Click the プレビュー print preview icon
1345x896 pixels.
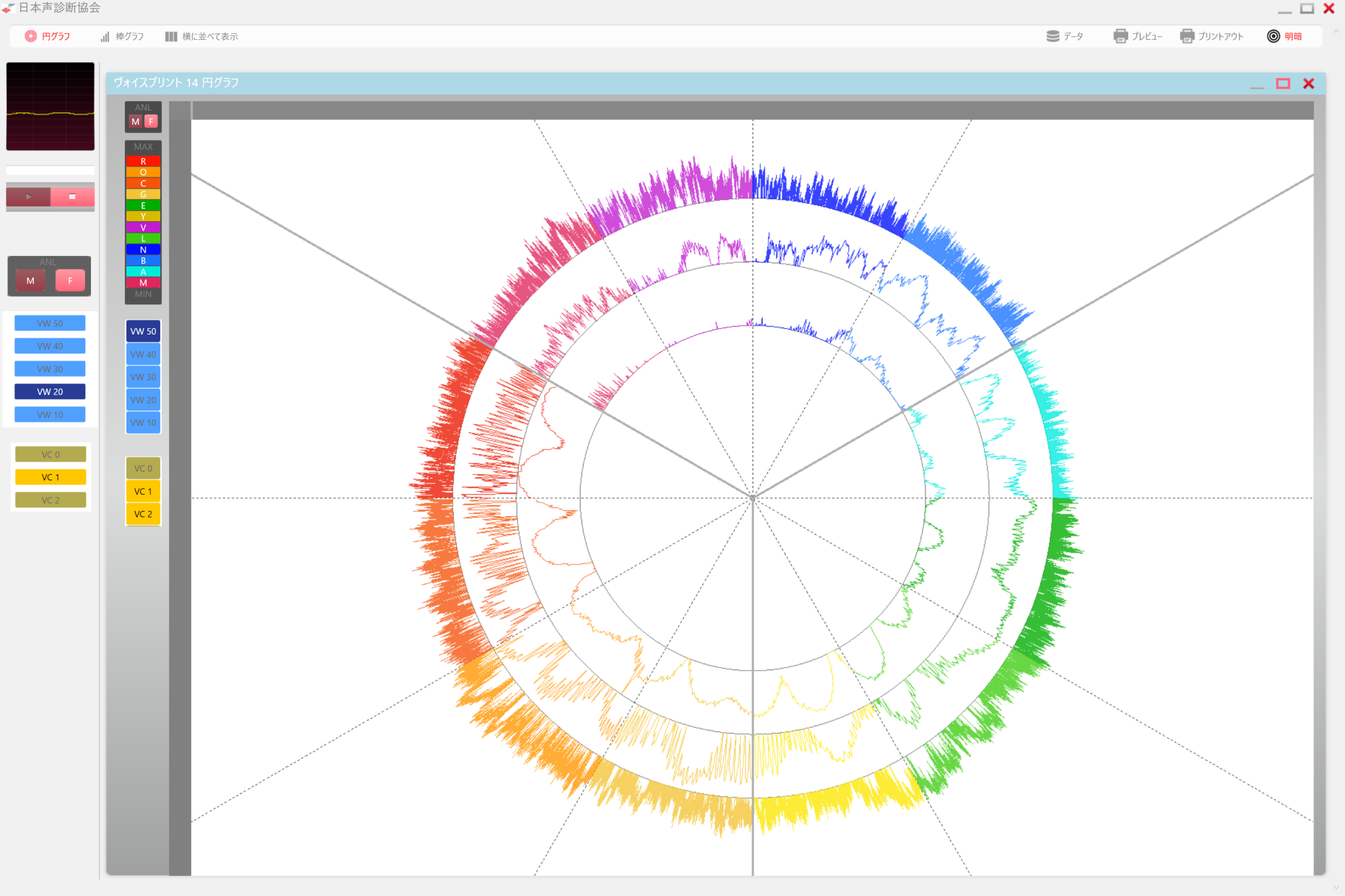[x=1120, y=36]
